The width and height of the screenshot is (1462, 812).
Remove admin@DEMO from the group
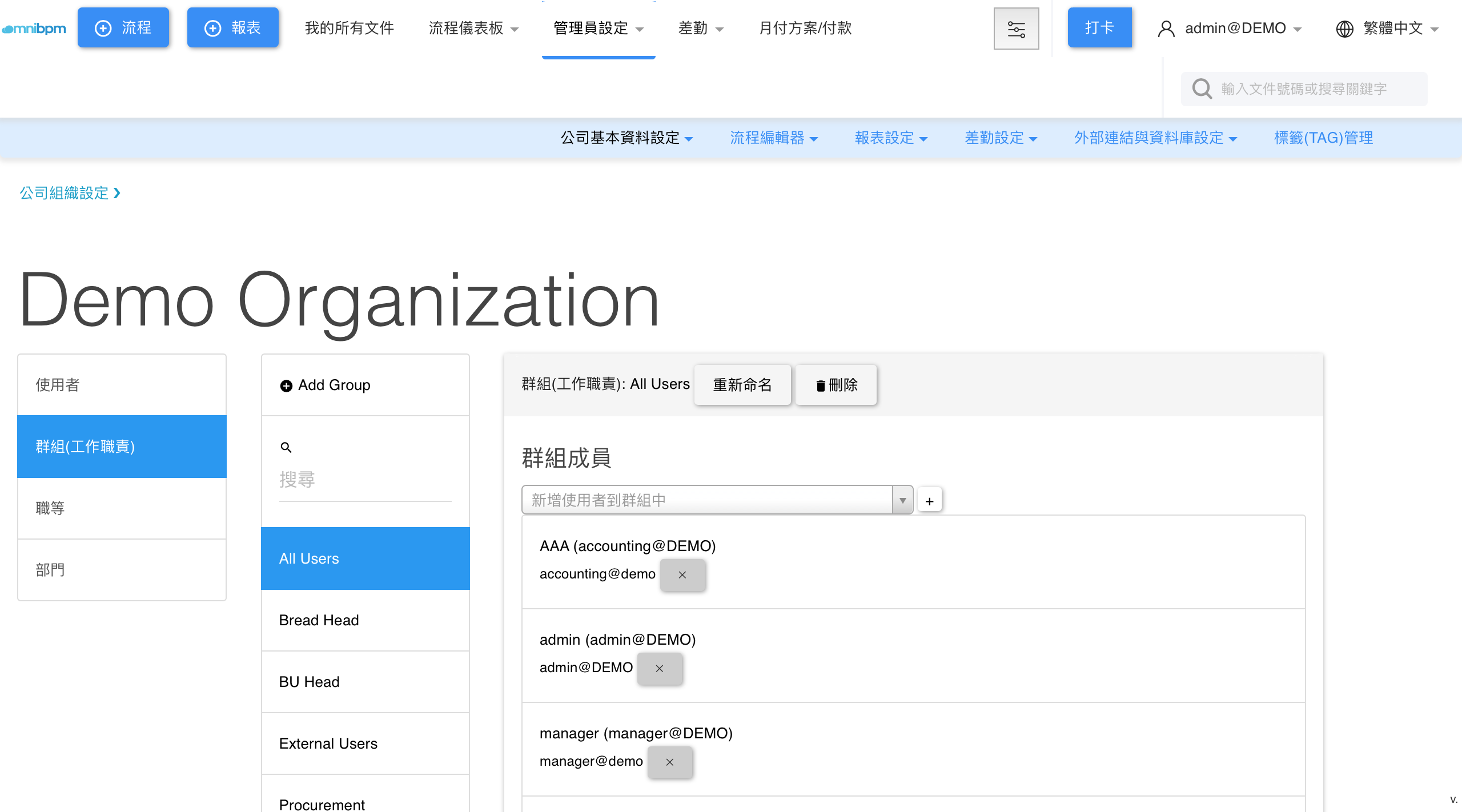click(x=659, y=668)
